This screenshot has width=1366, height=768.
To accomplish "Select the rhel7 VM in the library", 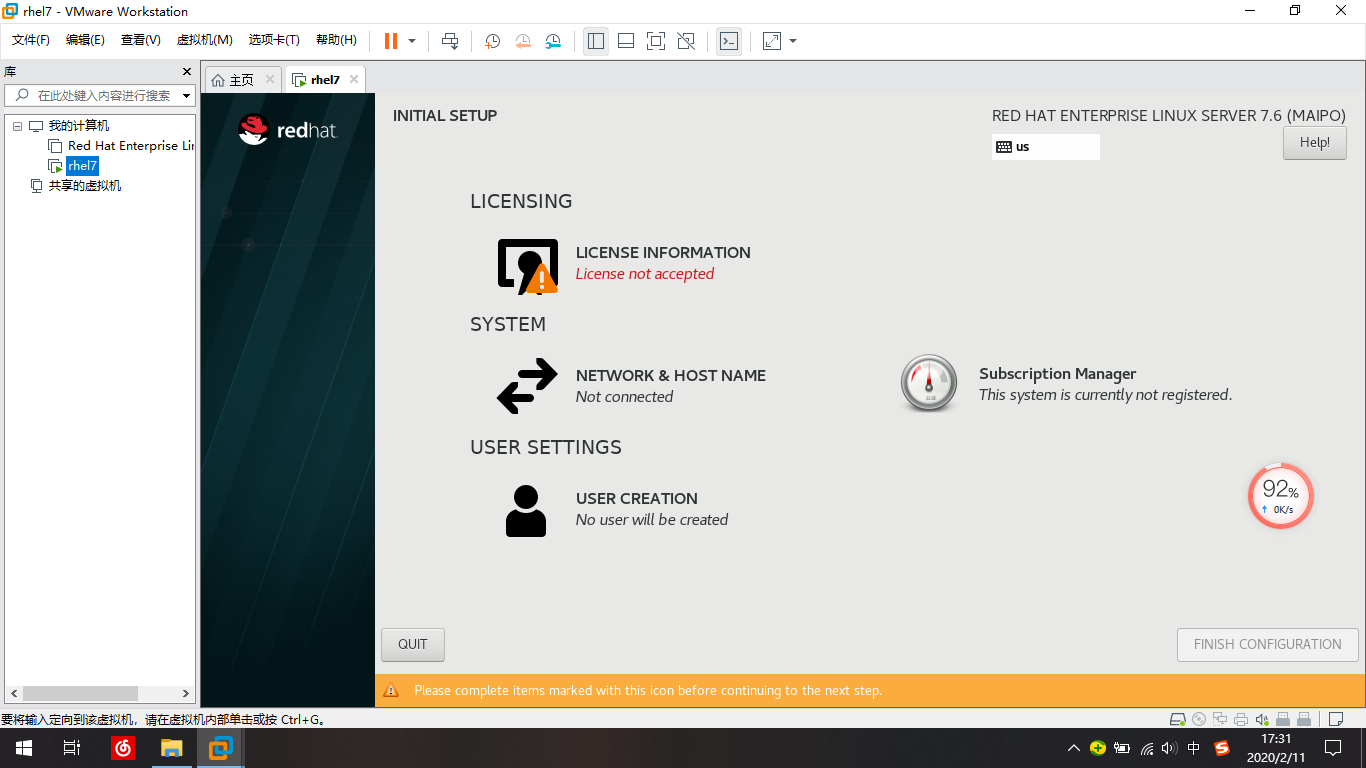I will (82, 166).
